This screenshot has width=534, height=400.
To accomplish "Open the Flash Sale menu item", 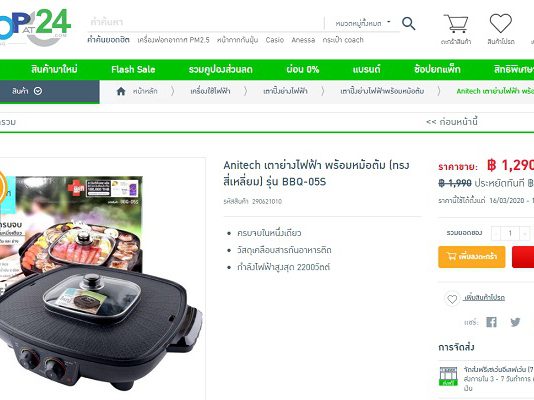I will coord(133,69).
